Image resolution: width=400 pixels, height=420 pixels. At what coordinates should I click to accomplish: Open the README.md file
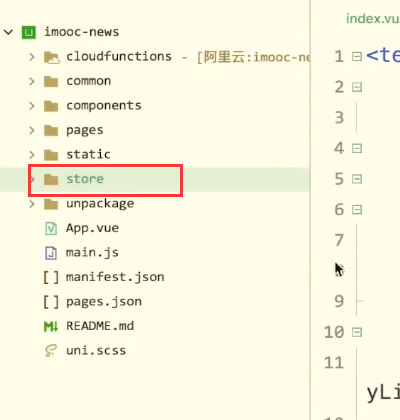click(100, 326)
